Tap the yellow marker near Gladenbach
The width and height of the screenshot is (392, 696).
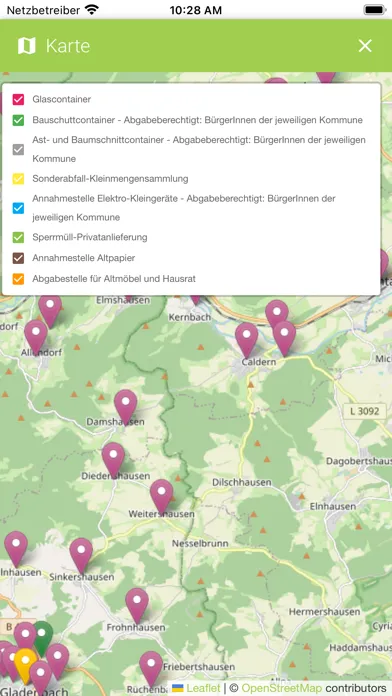pyautogui.click(x=25, y=665)
